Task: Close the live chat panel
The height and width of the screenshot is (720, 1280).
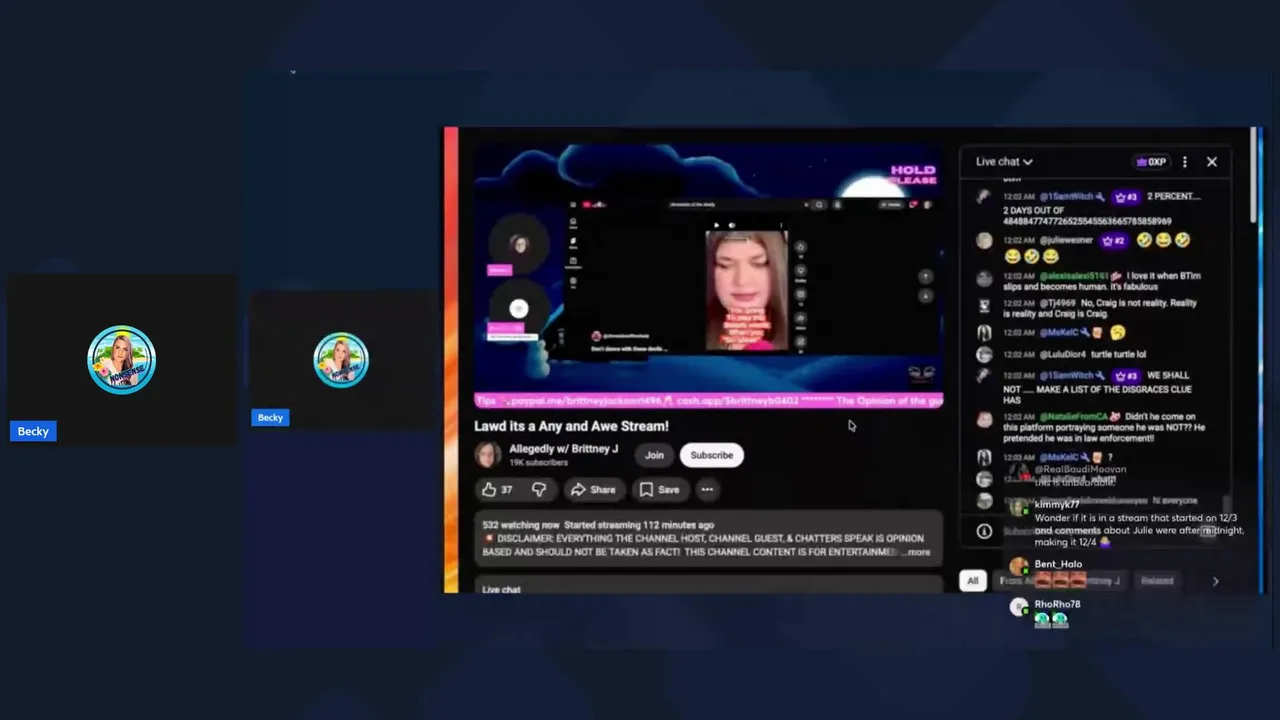Action: (x=1212, y=161)
